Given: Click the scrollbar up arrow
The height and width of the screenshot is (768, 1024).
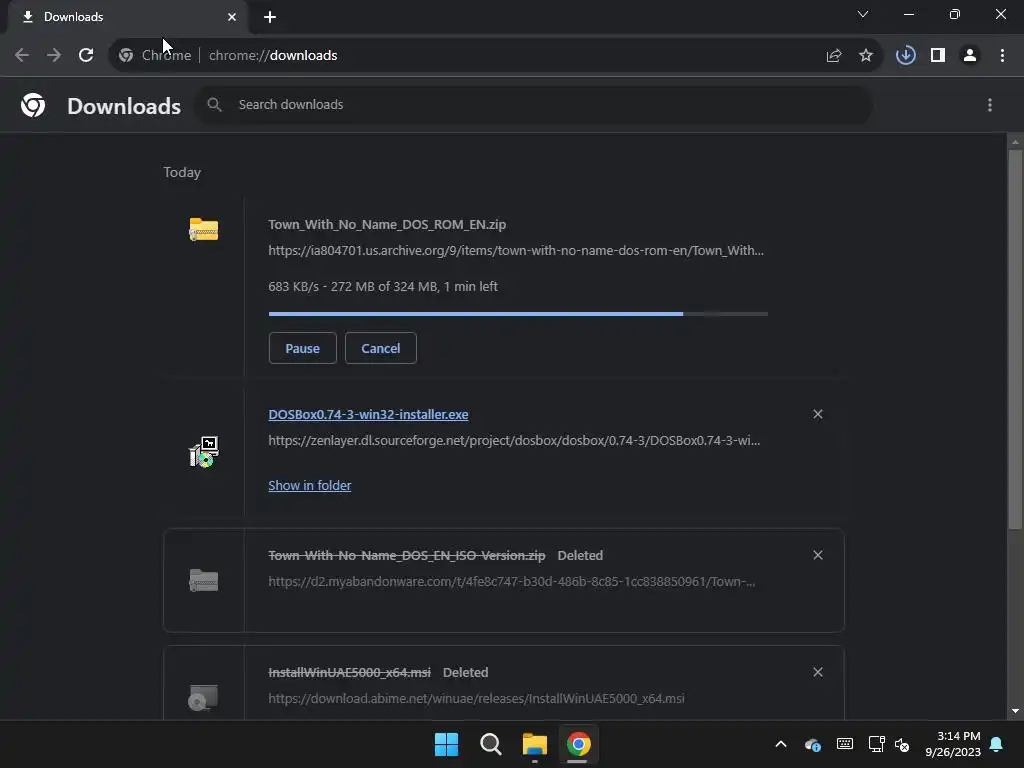Looking at the screenshot, I should pos(1015,142).
